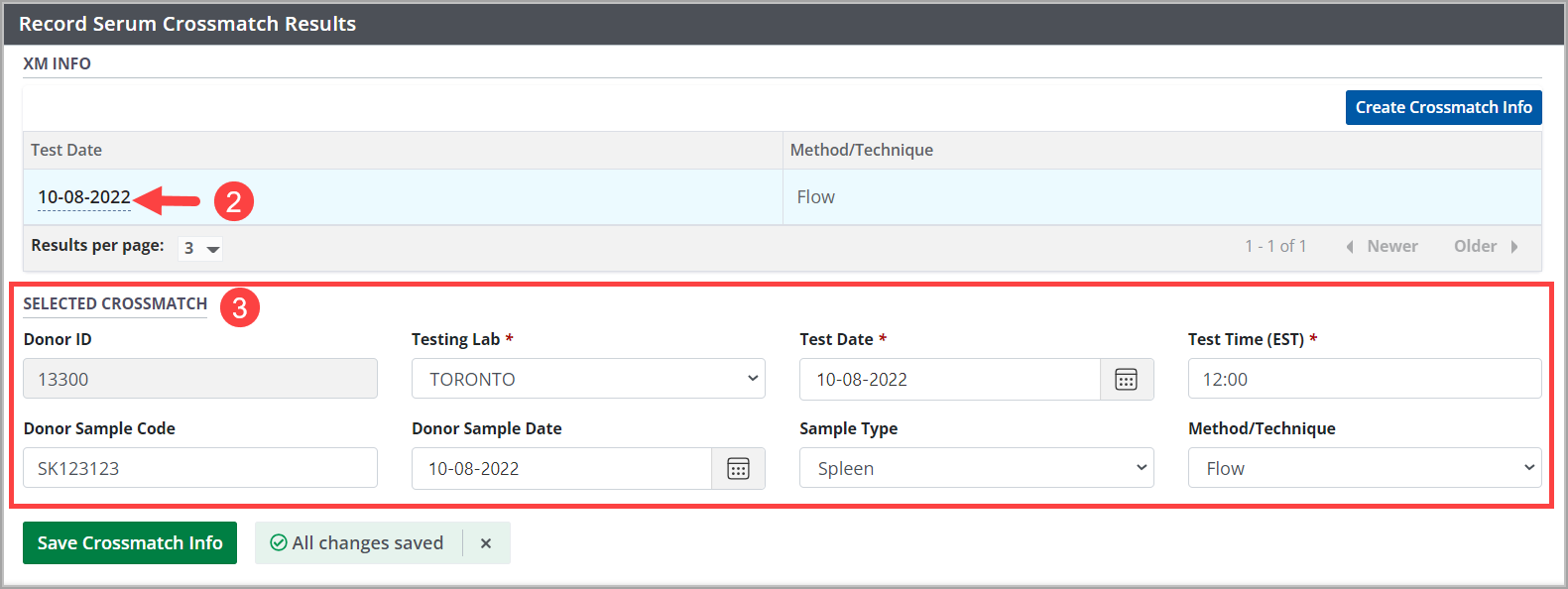
Task: Open the Sample Type dropdown
Action: point(976,468)
